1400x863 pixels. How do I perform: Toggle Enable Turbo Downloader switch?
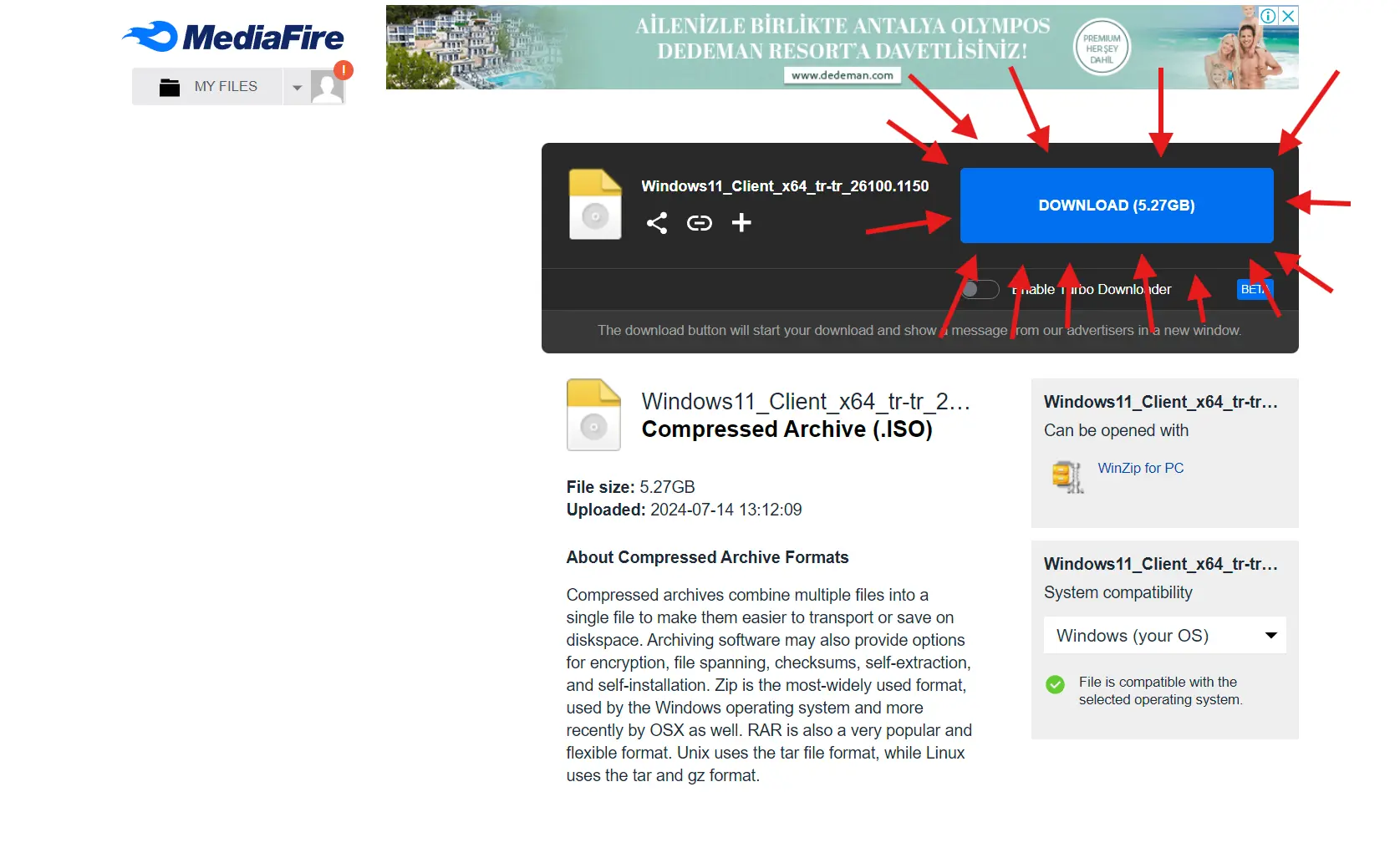click(980, 289)
